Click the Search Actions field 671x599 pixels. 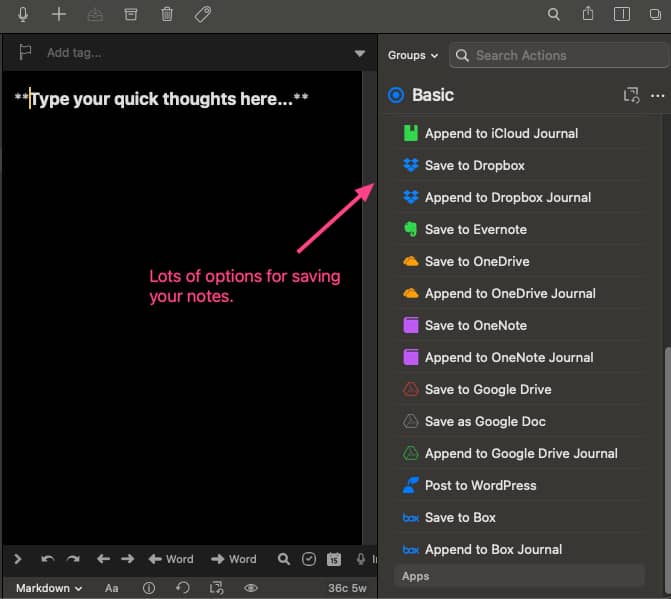pos(559,55)
